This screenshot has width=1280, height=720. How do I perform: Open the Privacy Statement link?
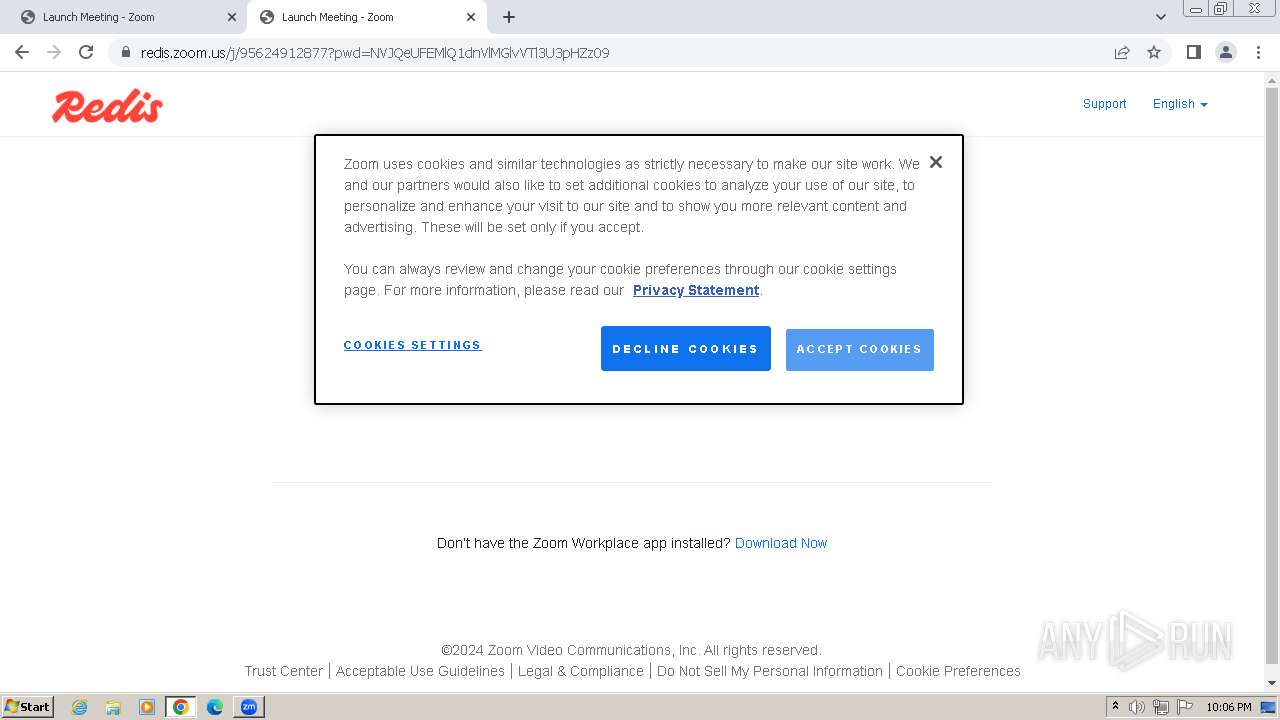pos(696,290)
